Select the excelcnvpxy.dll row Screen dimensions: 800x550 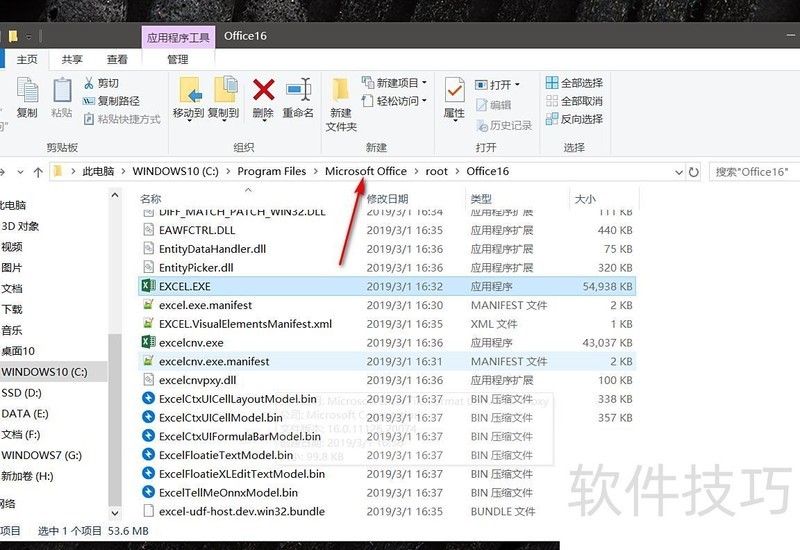click(387, 380)
